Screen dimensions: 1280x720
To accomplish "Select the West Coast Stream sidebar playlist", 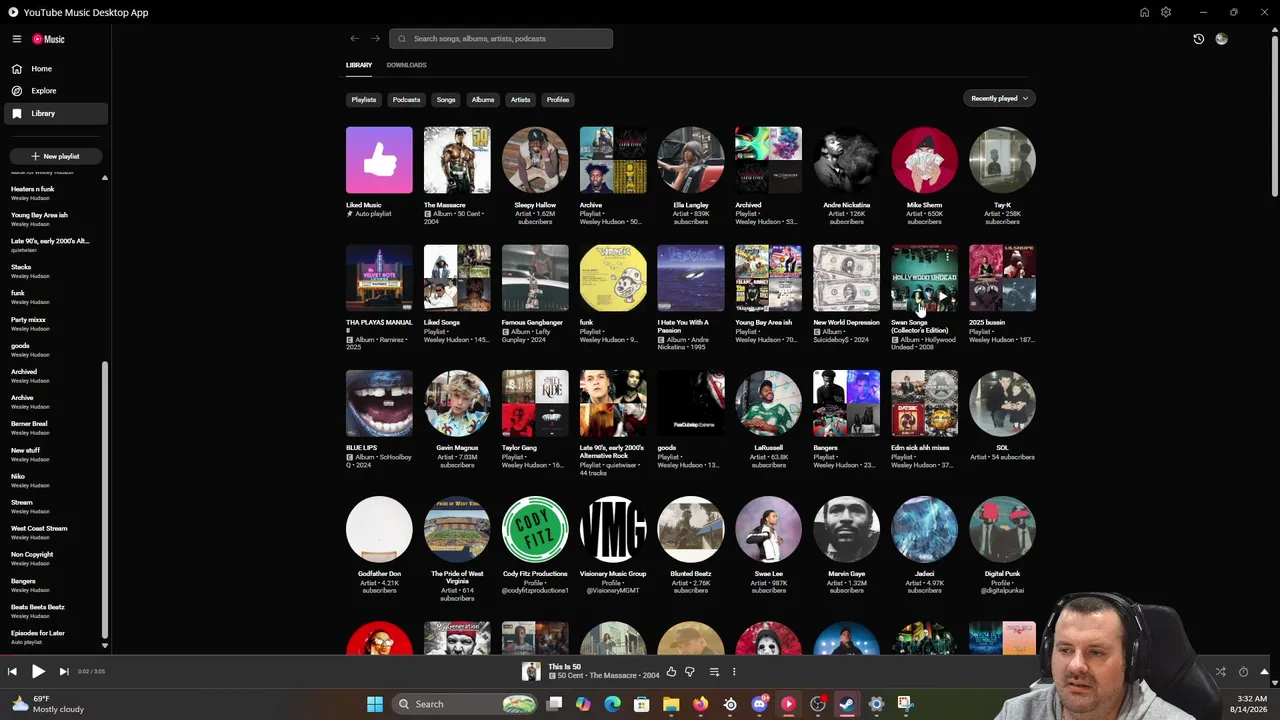I will [x=54, y=532].
